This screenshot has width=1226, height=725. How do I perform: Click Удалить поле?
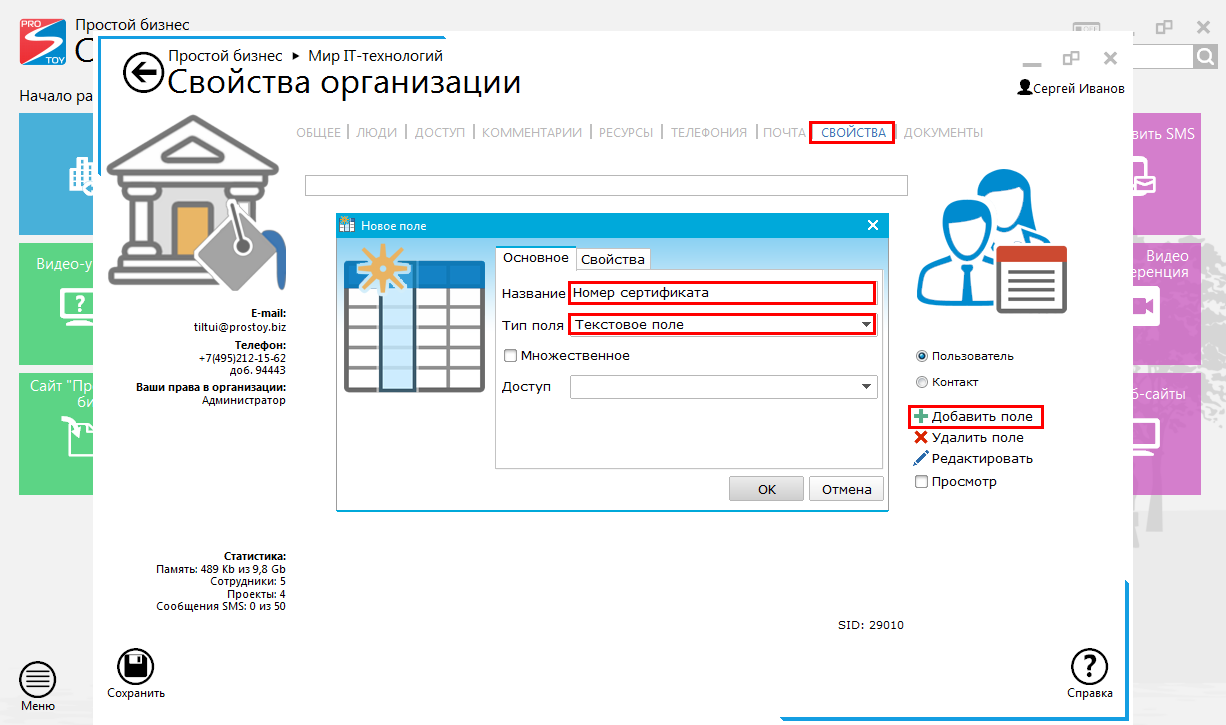click(977, 437)
